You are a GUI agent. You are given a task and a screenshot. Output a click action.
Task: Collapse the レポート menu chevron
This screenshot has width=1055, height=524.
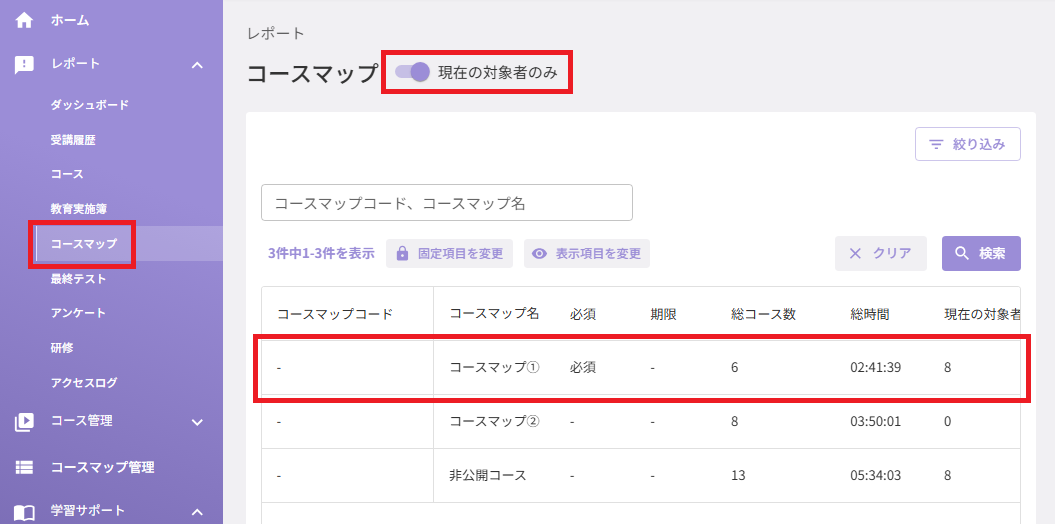pos(197,65)
